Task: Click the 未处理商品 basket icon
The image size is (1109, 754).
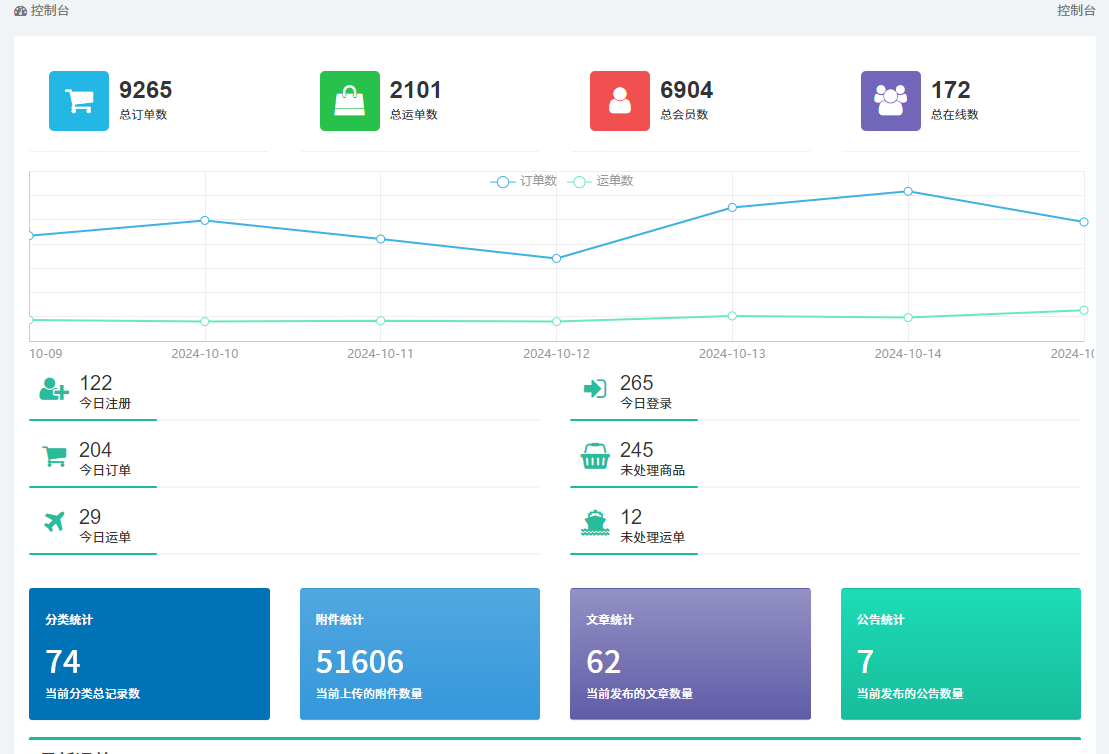Action: 595,456
